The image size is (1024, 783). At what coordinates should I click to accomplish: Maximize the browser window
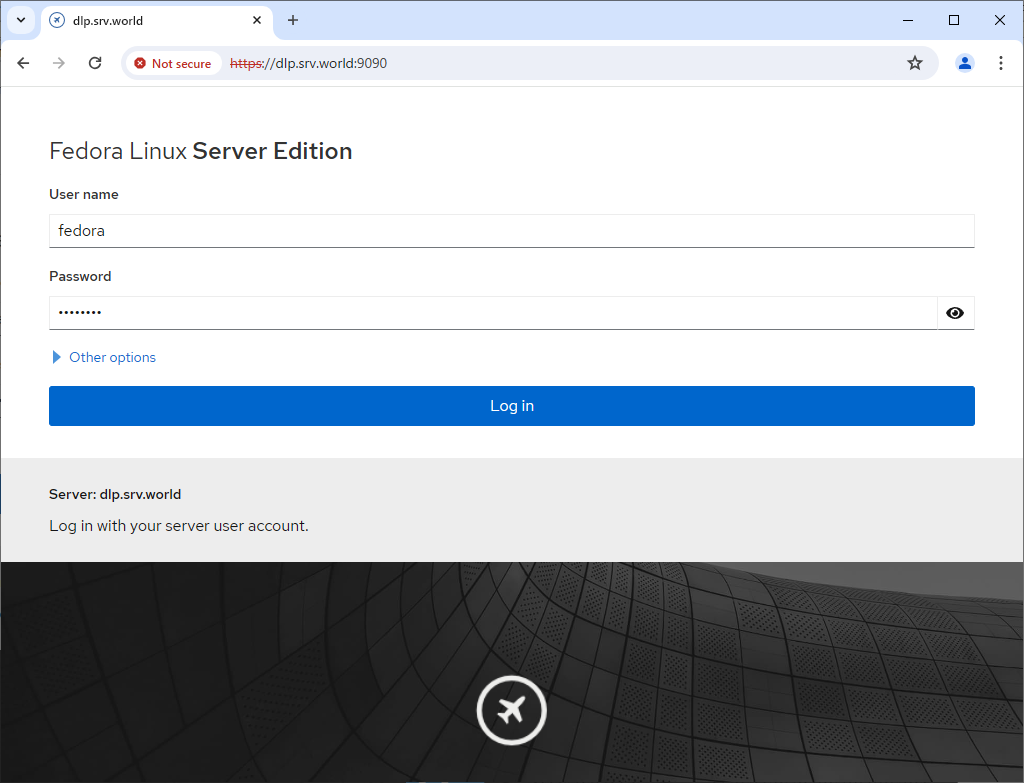point(953,20)
